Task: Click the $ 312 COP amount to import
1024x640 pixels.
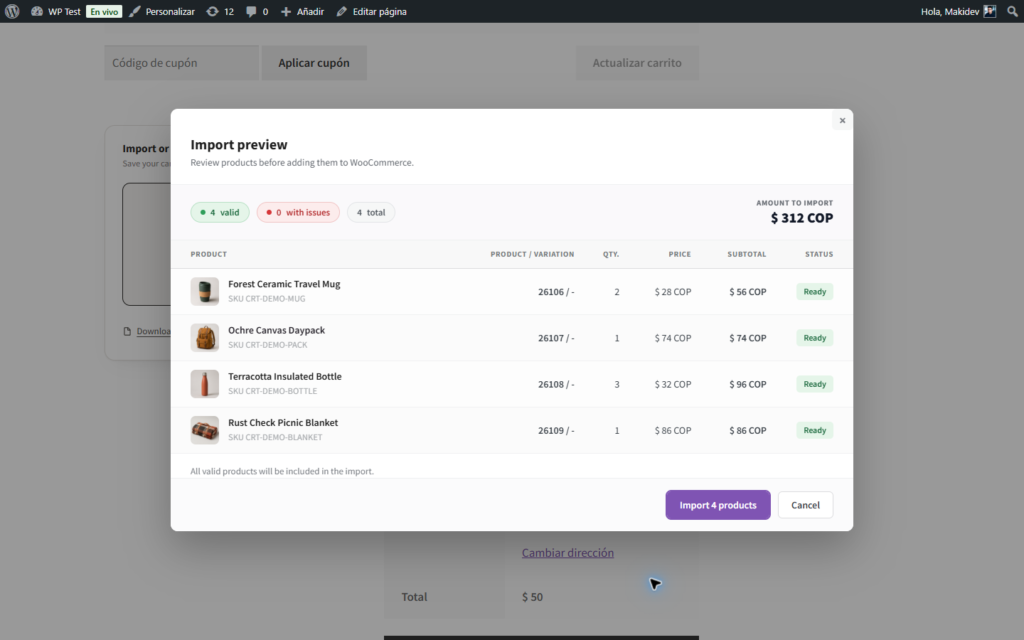Action: pyautogui.click(x=802, y=218)
